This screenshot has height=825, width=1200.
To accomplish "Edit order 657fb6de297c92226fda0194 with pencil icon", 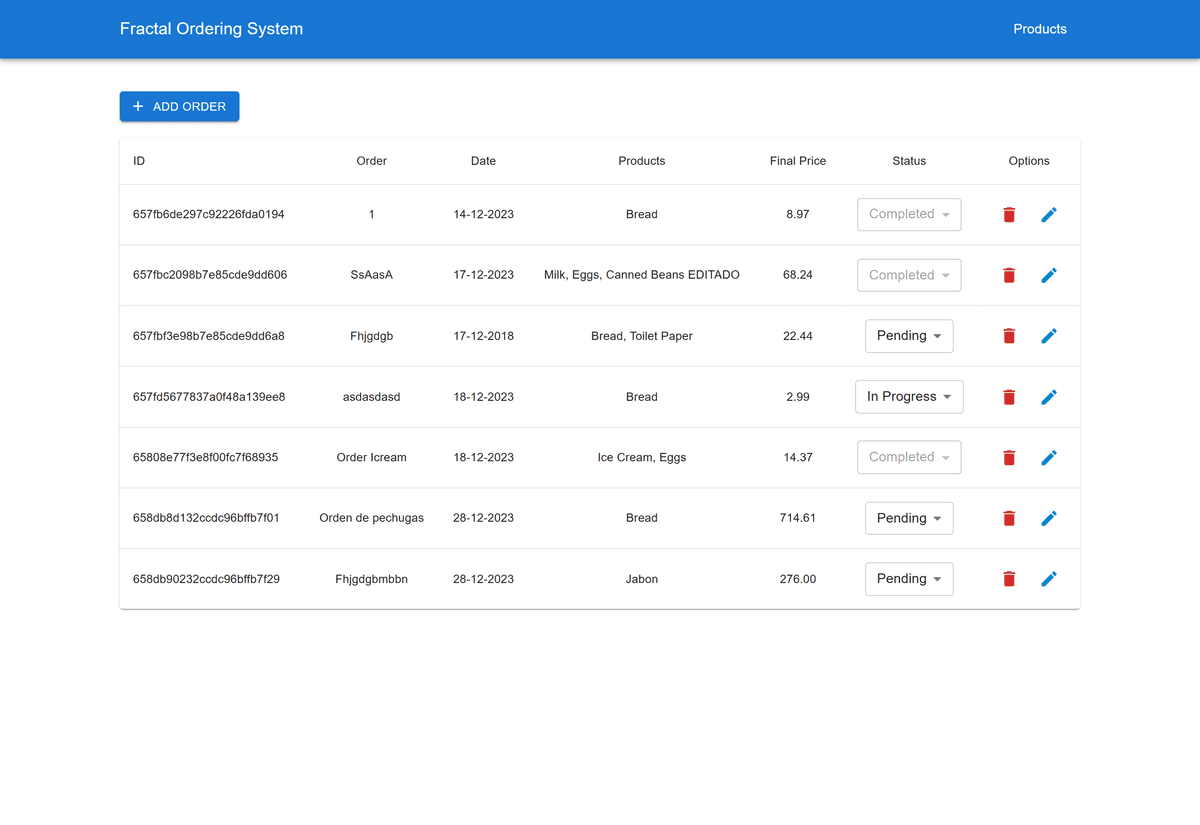I will point(1049,214).
